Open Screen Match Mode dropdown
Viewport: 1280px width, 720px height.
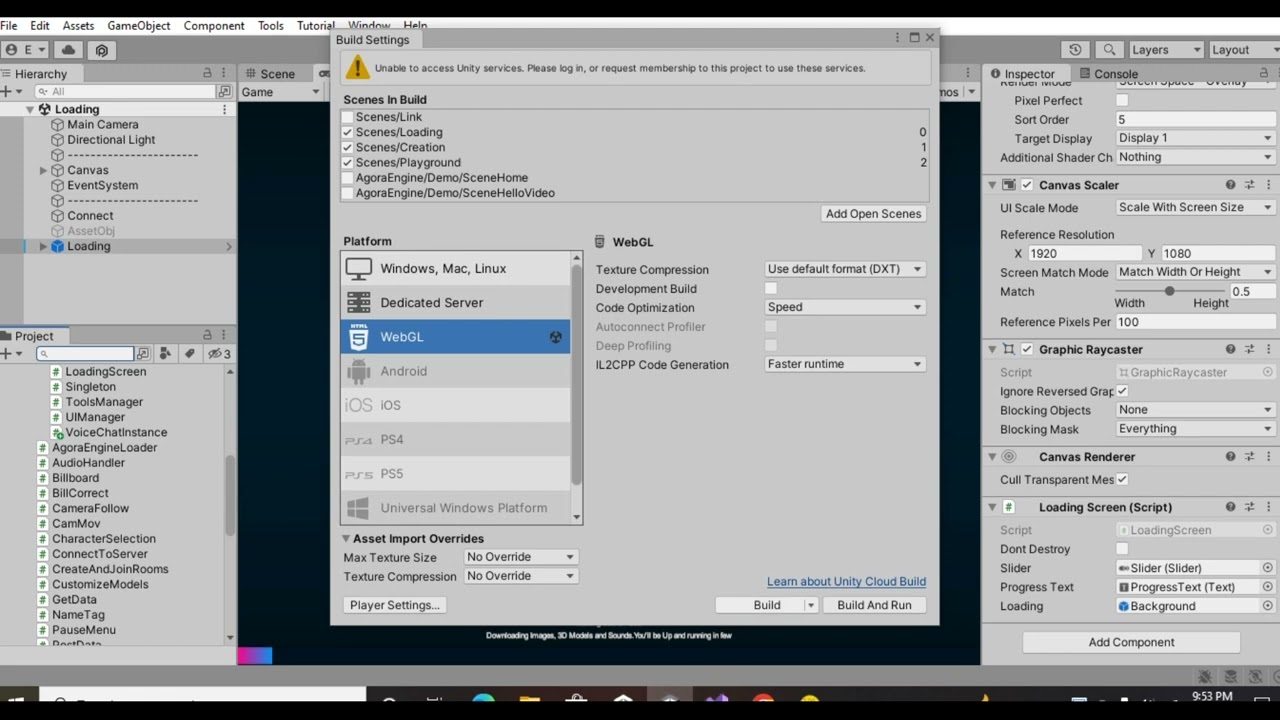pos(1196,272)
